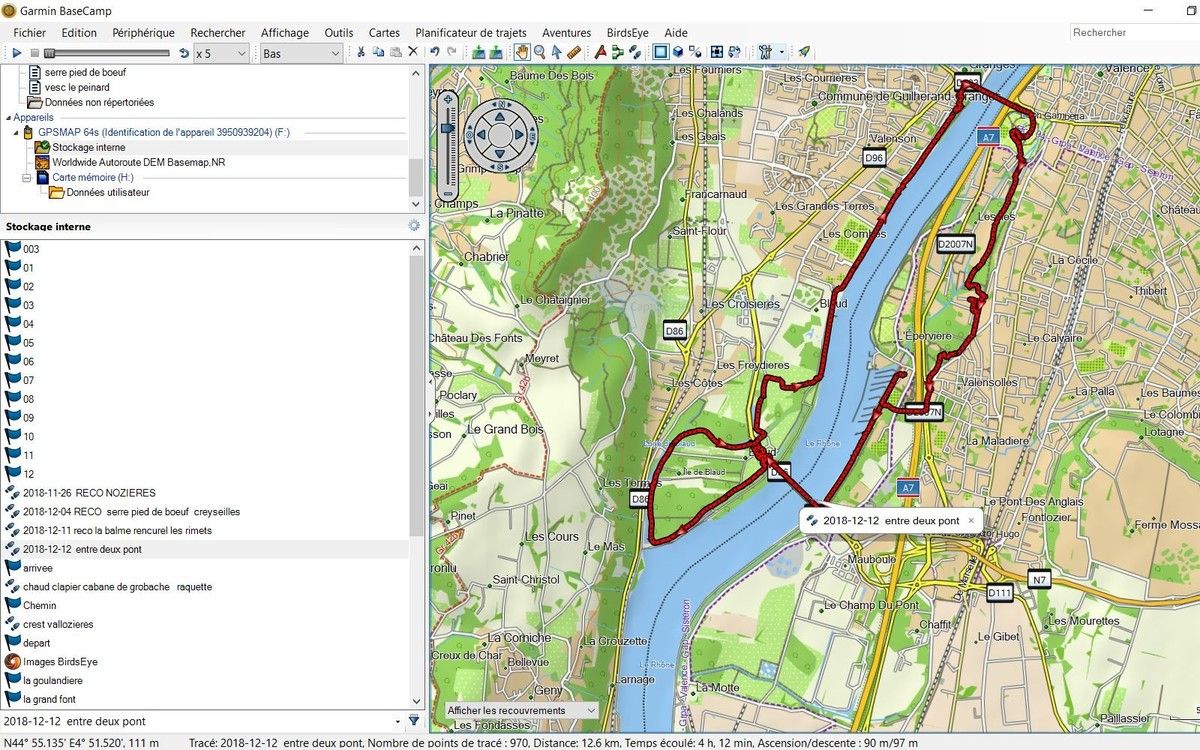Screen dimensions: 1200x750
Task: Open the Cartes menu
Action: 384,33
